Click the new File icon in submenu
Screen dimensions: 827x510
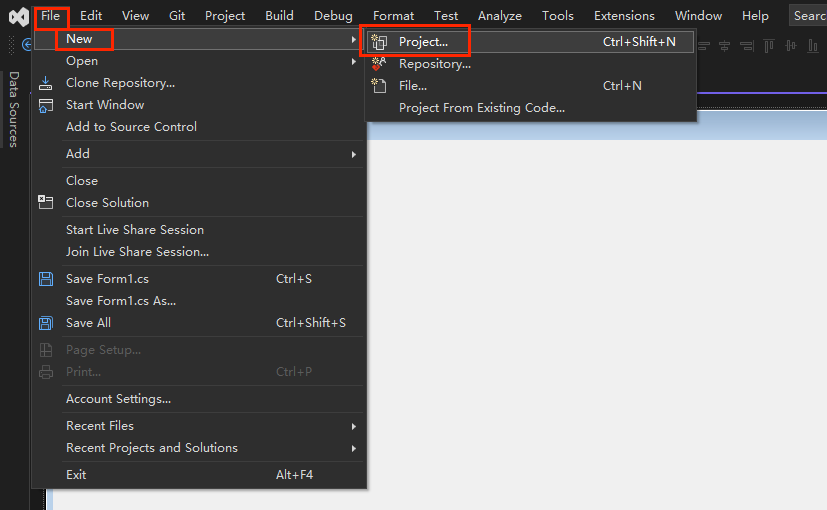pos(379,86)
